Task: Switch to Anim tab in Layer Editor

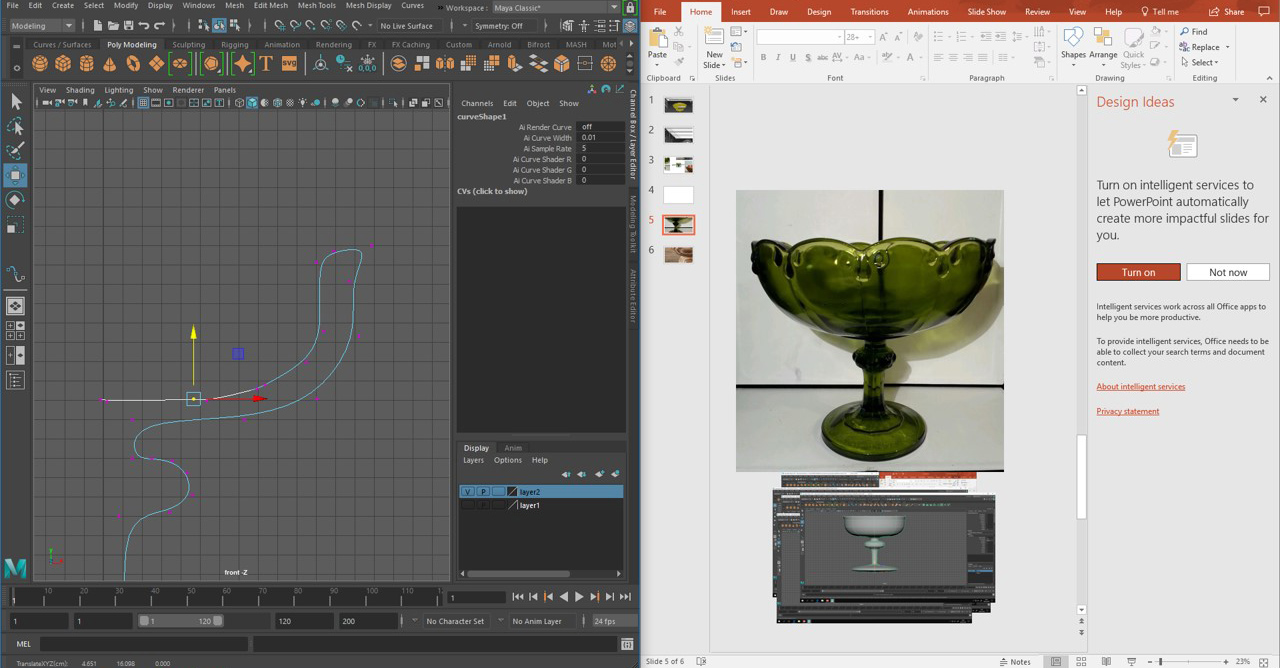Action: 513,448
